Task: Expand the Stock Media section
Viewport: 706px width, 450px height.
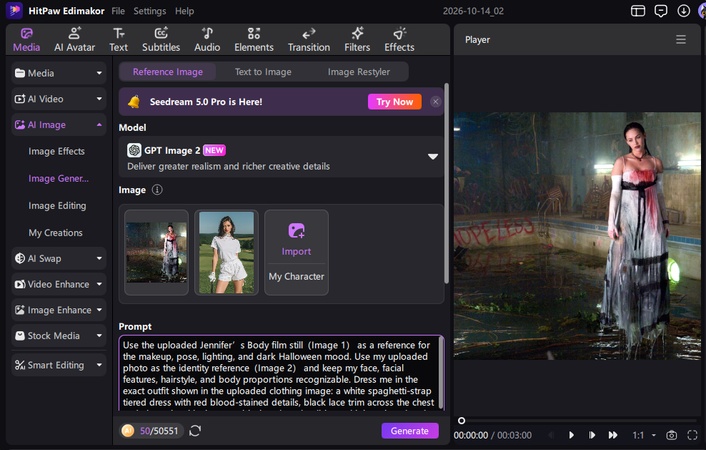Action: click(59, 336)
